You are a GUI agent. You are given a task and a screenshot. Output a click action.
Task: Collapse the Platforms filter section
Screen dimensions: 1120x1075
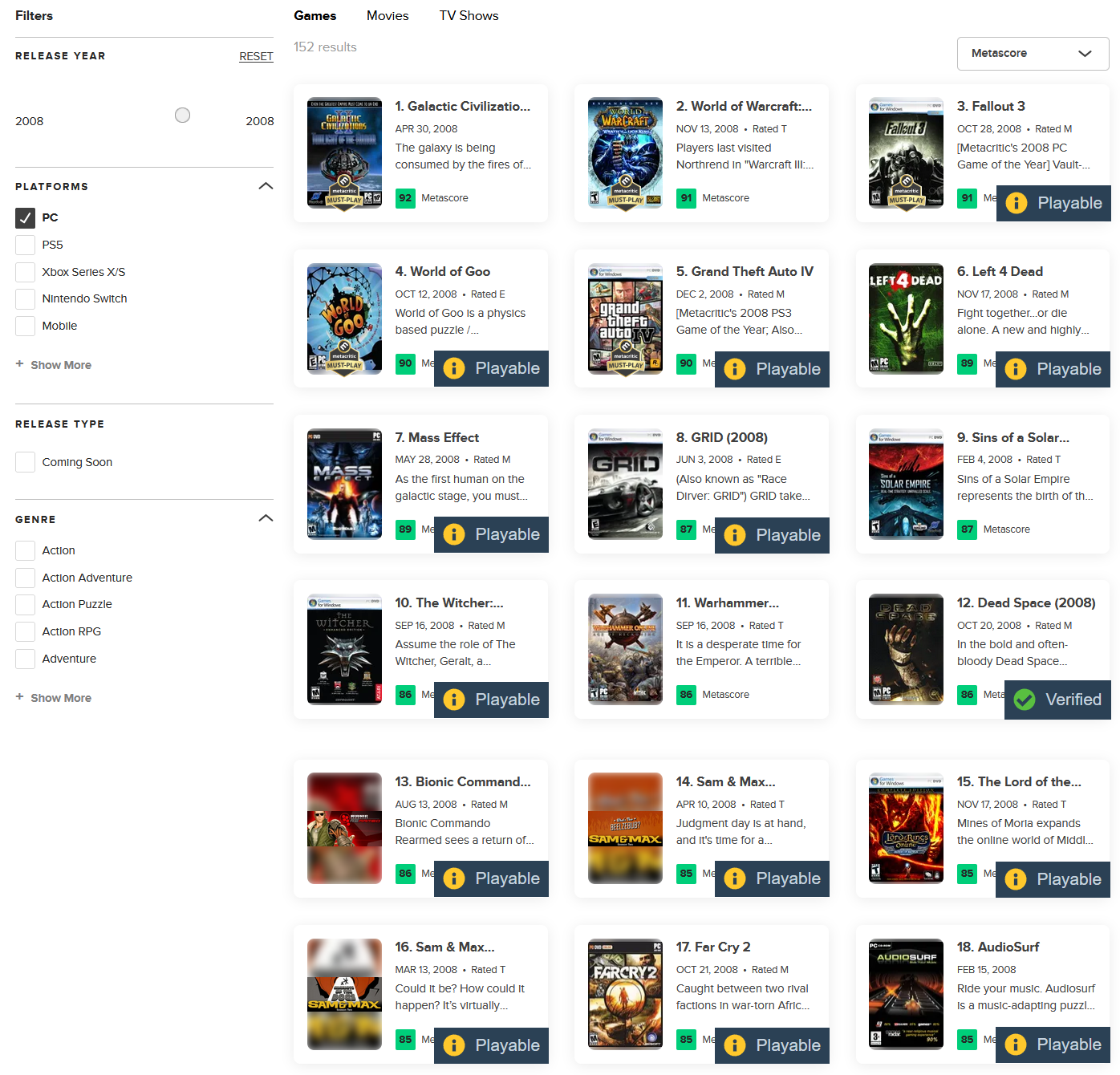(266, 186)
